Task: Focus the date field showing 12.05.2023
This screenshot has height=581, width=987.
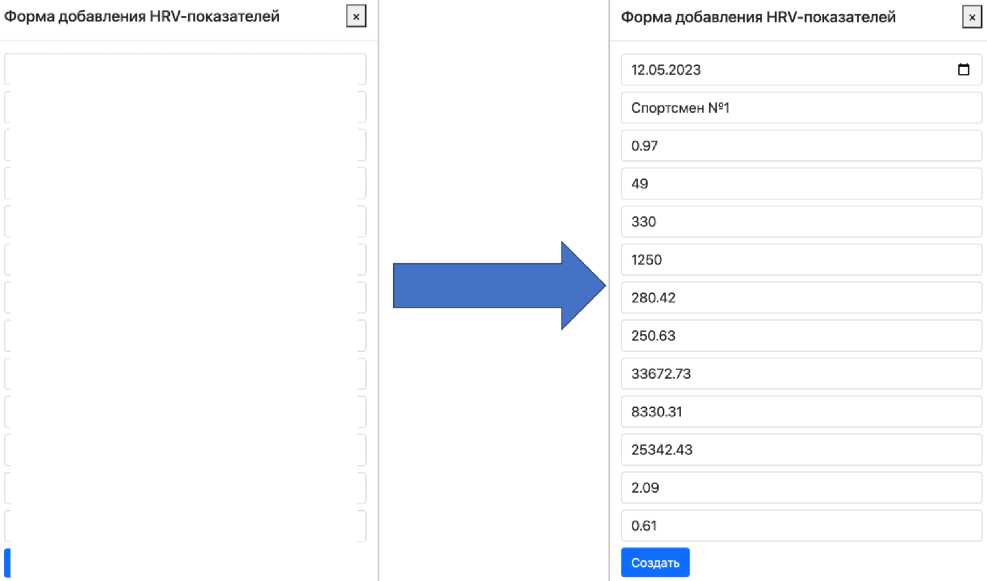Action: (x=780, y=70)
